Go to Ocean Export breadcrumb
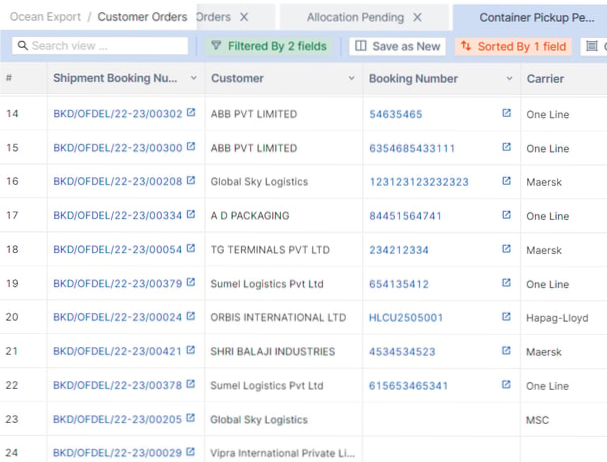This screenshot has height=462, width=607. 46,17
